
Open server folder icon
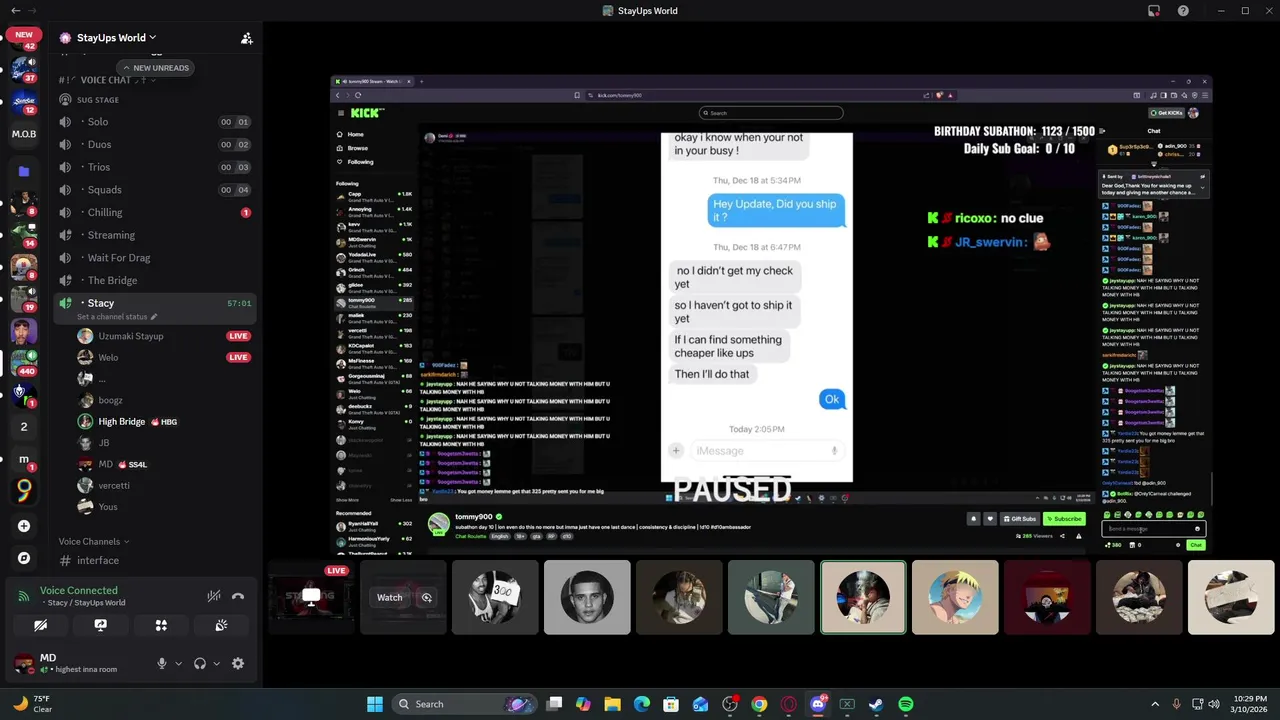point(24,171)
